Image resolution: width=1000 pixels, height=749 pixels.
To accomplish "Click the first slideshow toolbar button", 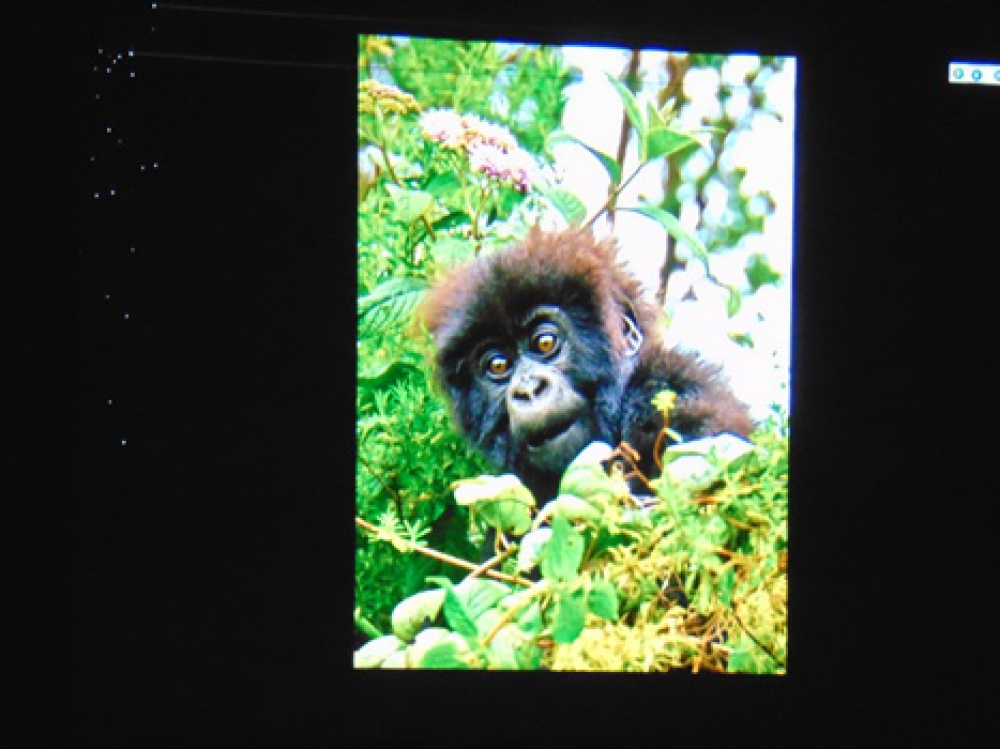I will tap(958, 74).
